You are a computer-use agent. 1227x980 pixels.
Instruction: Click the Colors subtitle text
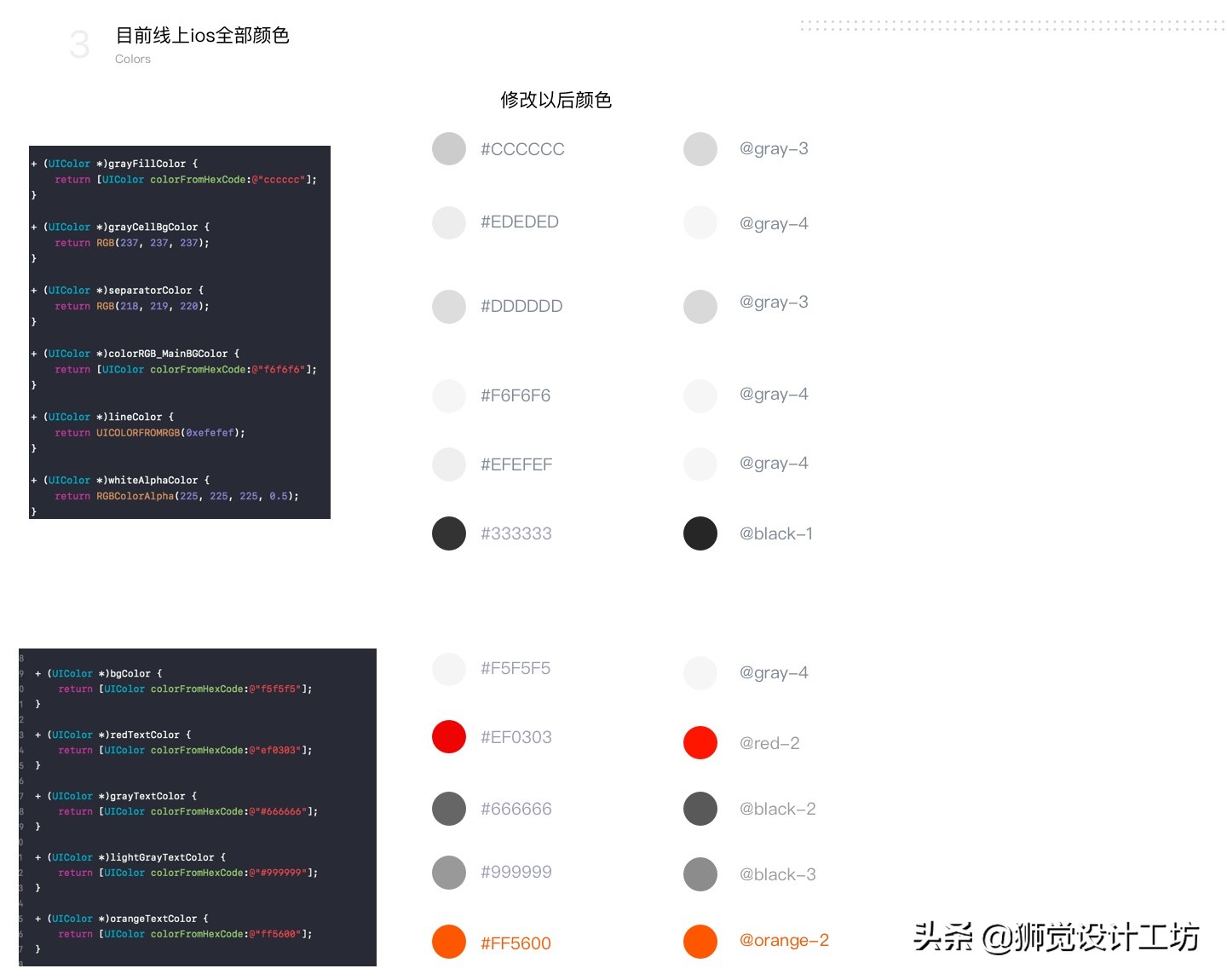click(132, 58)
